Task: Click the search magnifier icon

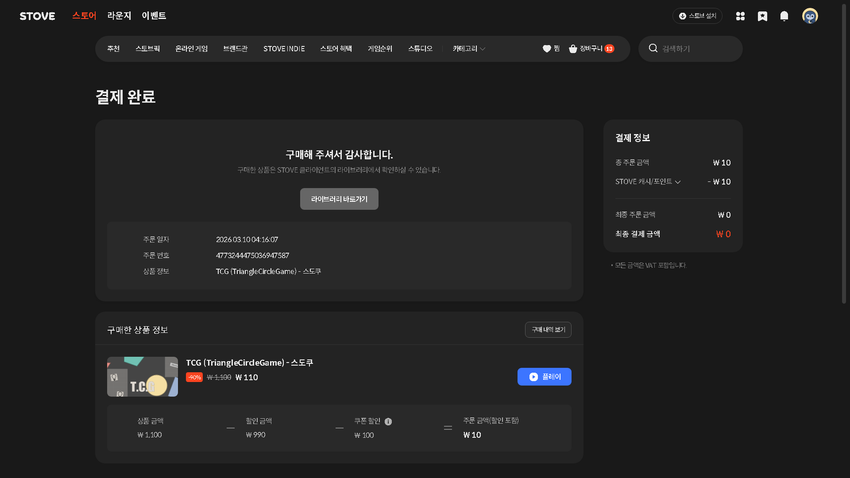Action: pyautogui.click(x=654, y=48)
